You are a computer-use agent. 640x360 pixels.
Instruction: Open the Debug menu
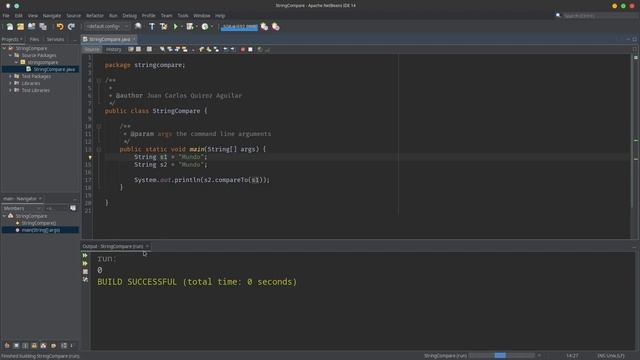[129, 16]
